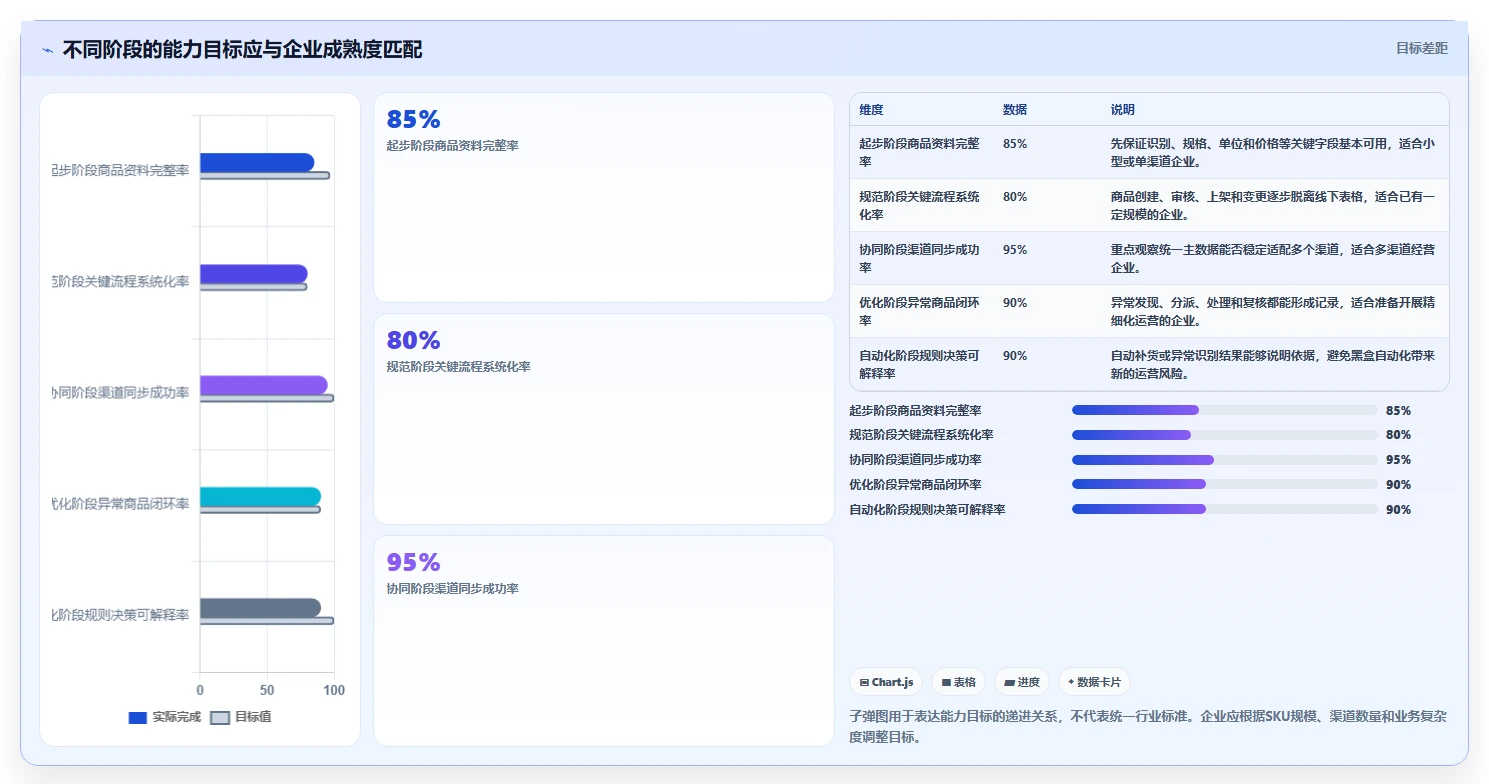Image resolution: width=1489 pixels, height=784 pixels.
Task: Click the description starting with 自动补货或异常识别
Action: click(x=1273, y=364)
